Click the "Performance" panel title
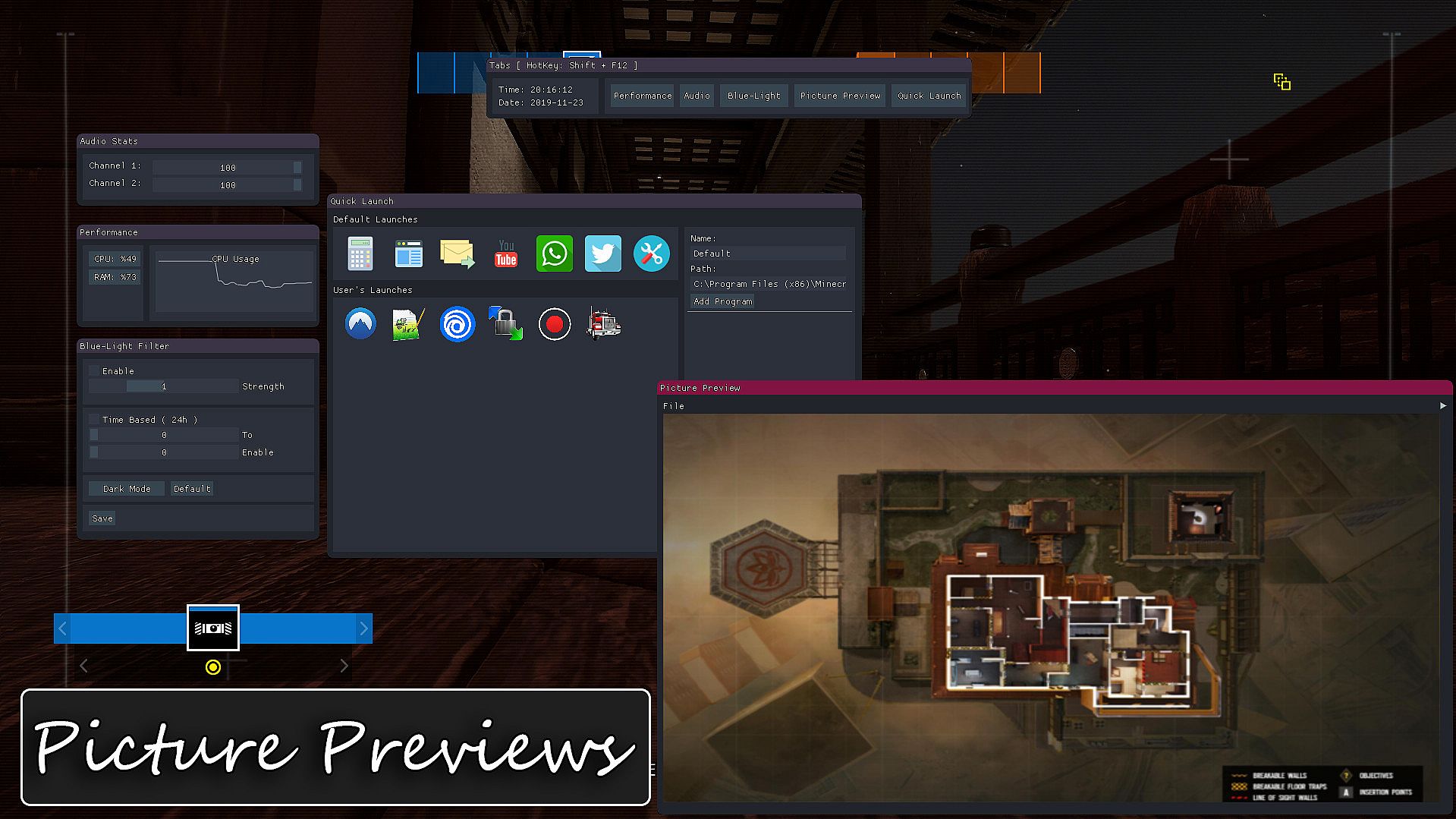1456x819 pixels. point(108,232)
